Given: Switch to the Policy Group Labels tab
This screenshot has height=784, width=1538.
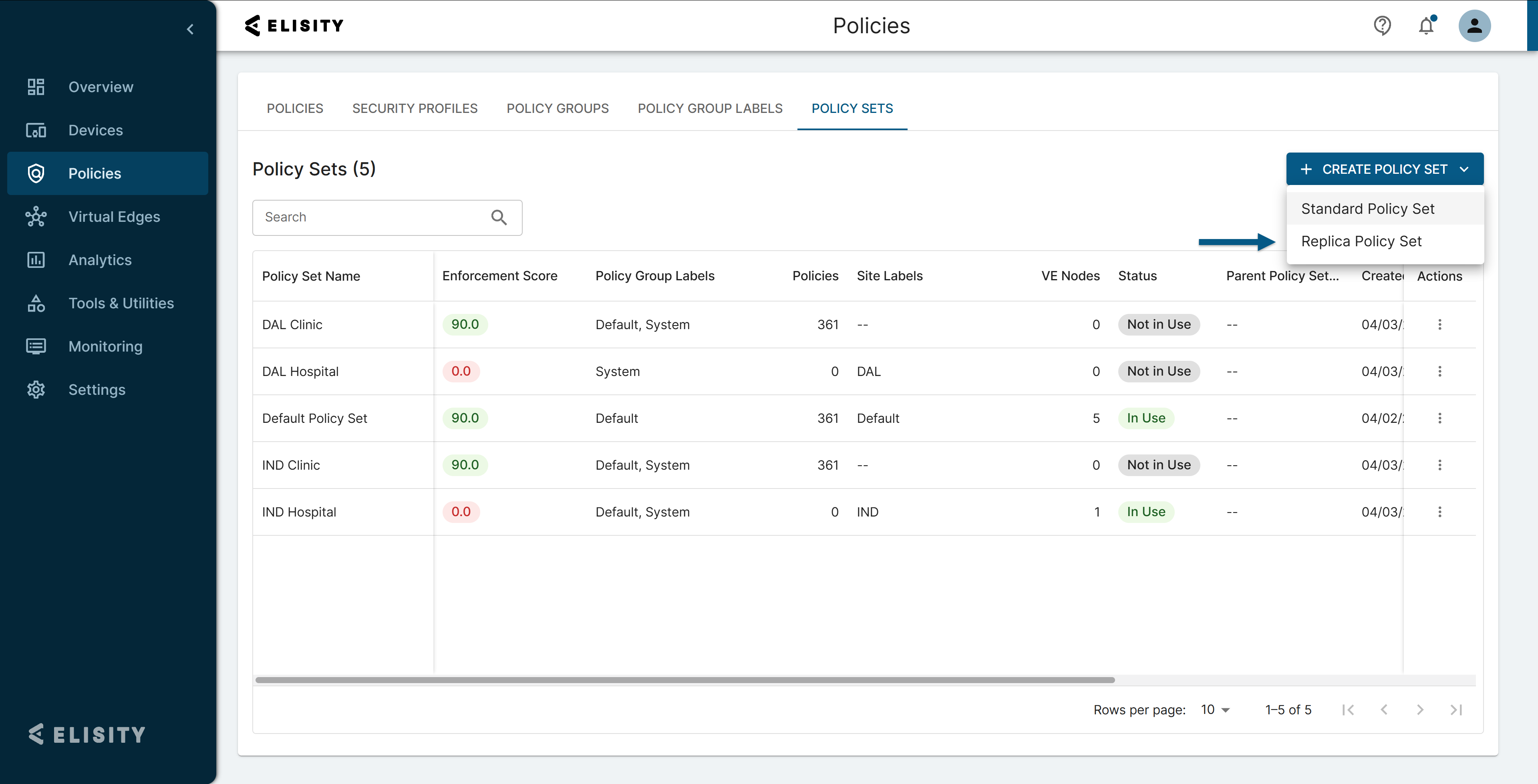Looking at the screenshot, I should point(709,108).
